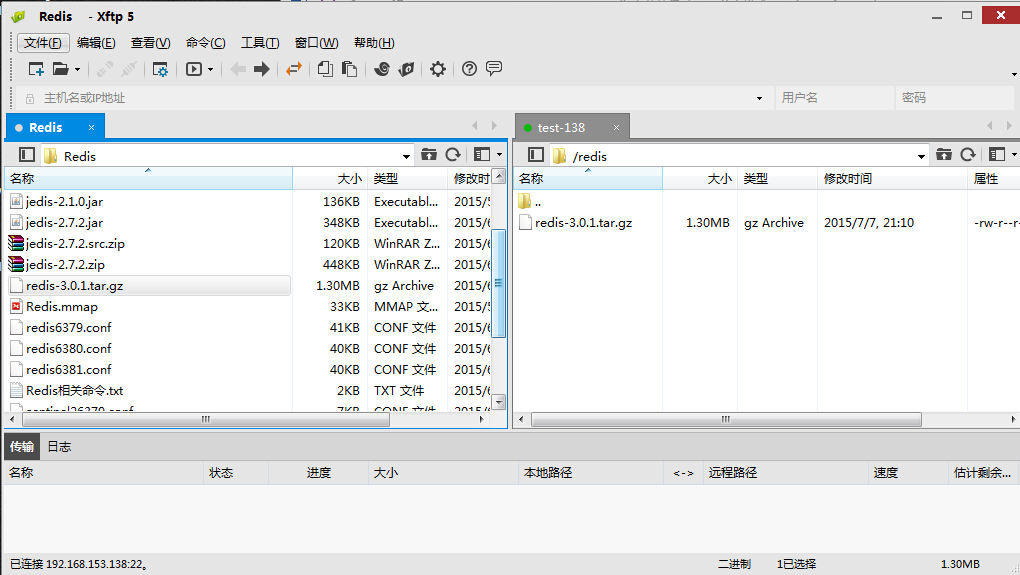This screenshot has width=1020, height=575.
Task: Click the black forward arrow icon
Action: [262, 69]
